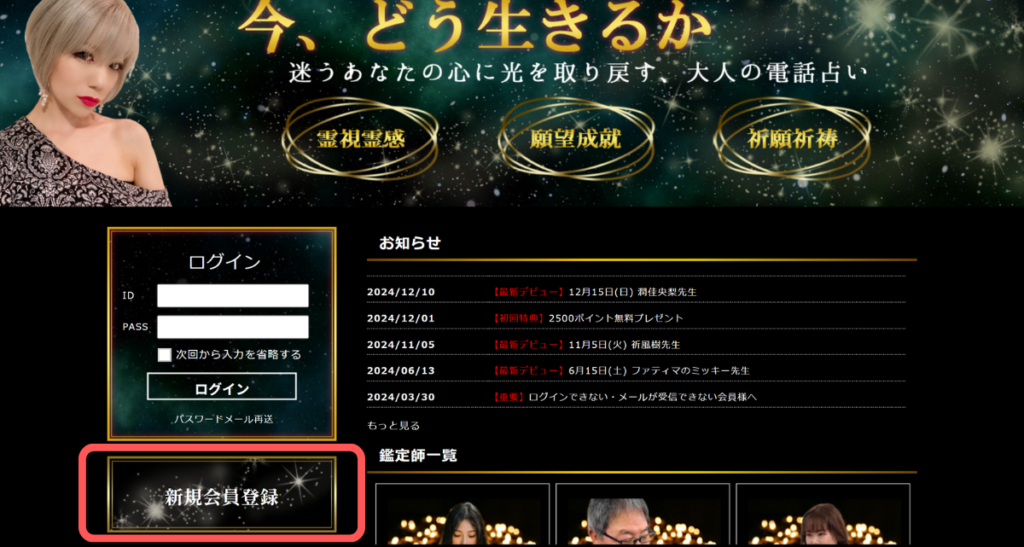This screenshot has height=547, width=1024.
Task: Click the 祈願祈祷 gold oval badge
Action: (x=792, y=139)
